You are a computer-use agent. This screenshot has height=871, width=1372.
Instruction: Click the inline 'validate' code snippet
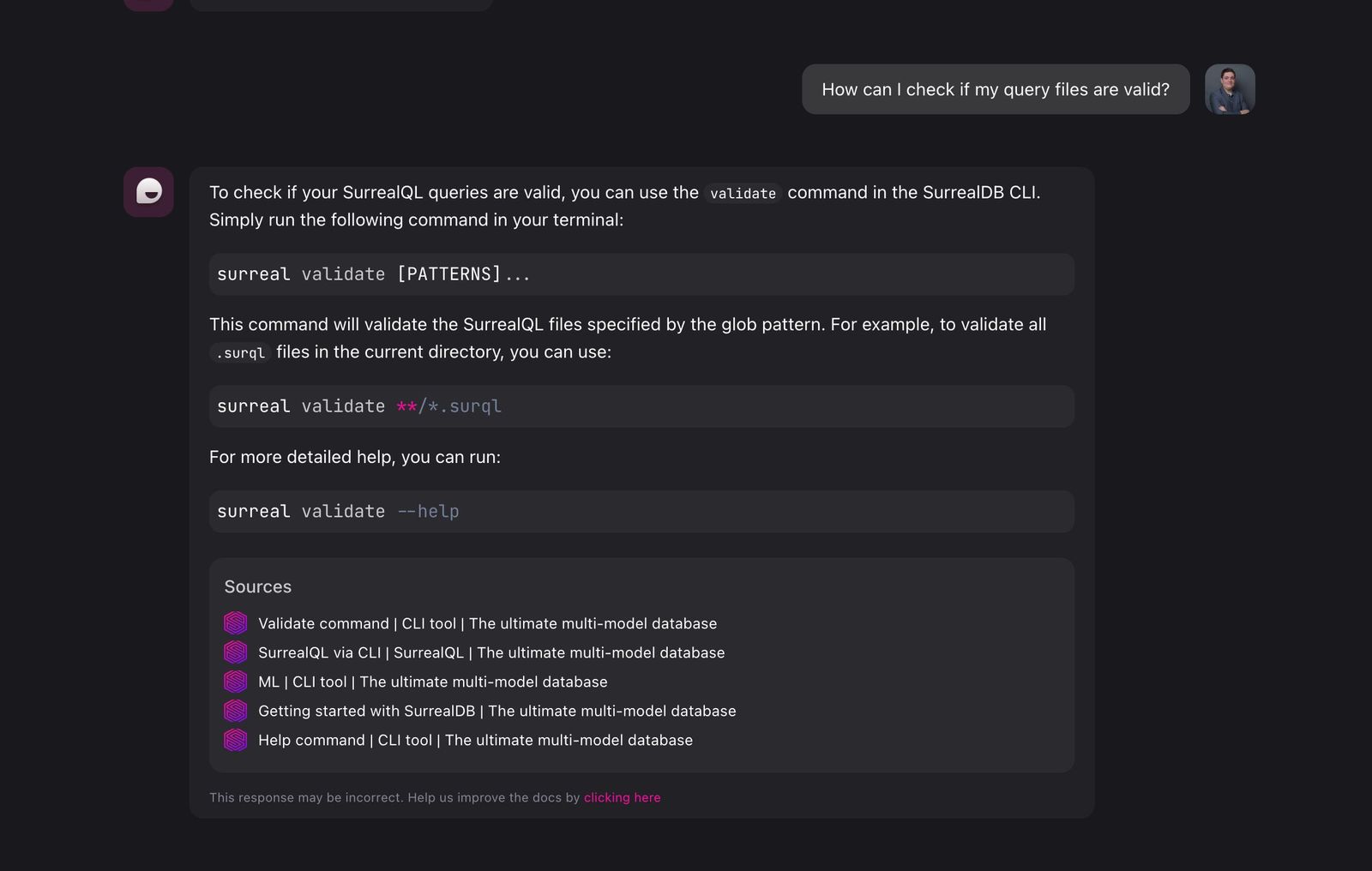[x=743, y=194]
